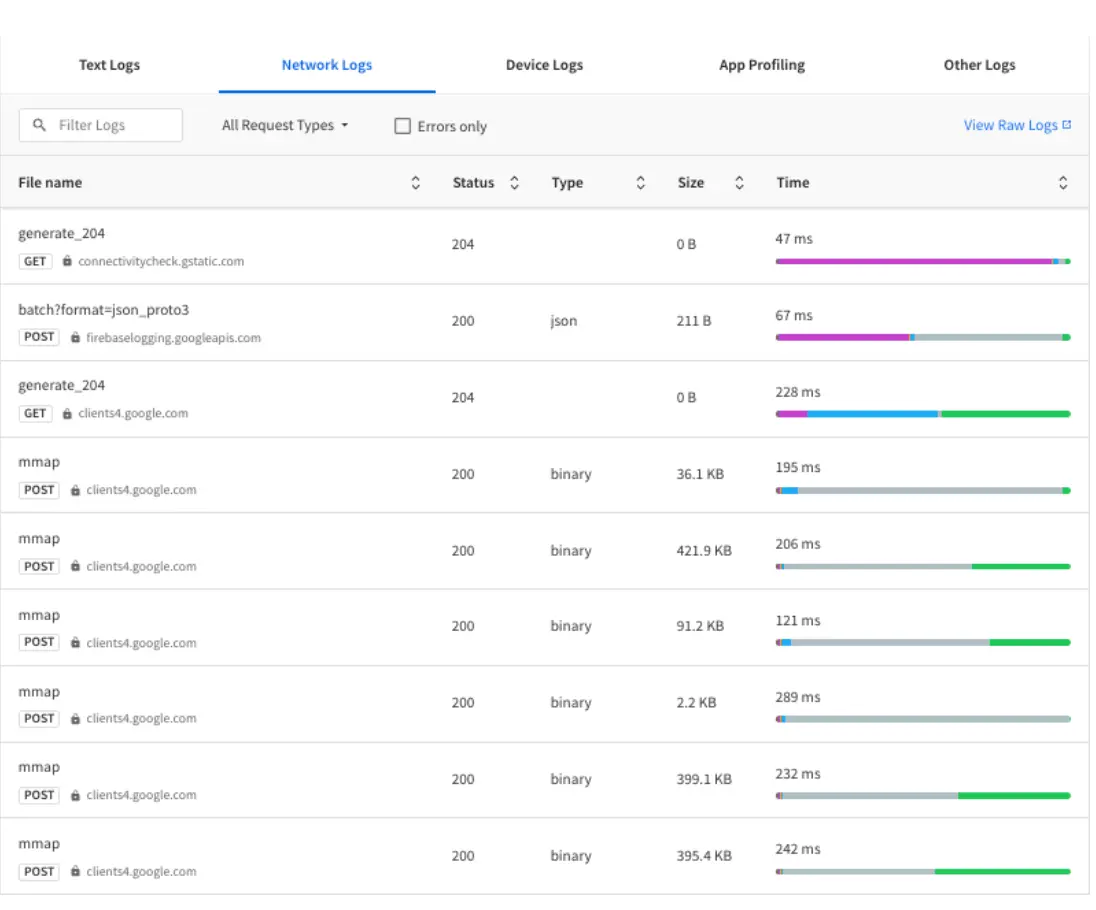
Task: Switch to the Device Logs tab
Action: pos(544,64)
